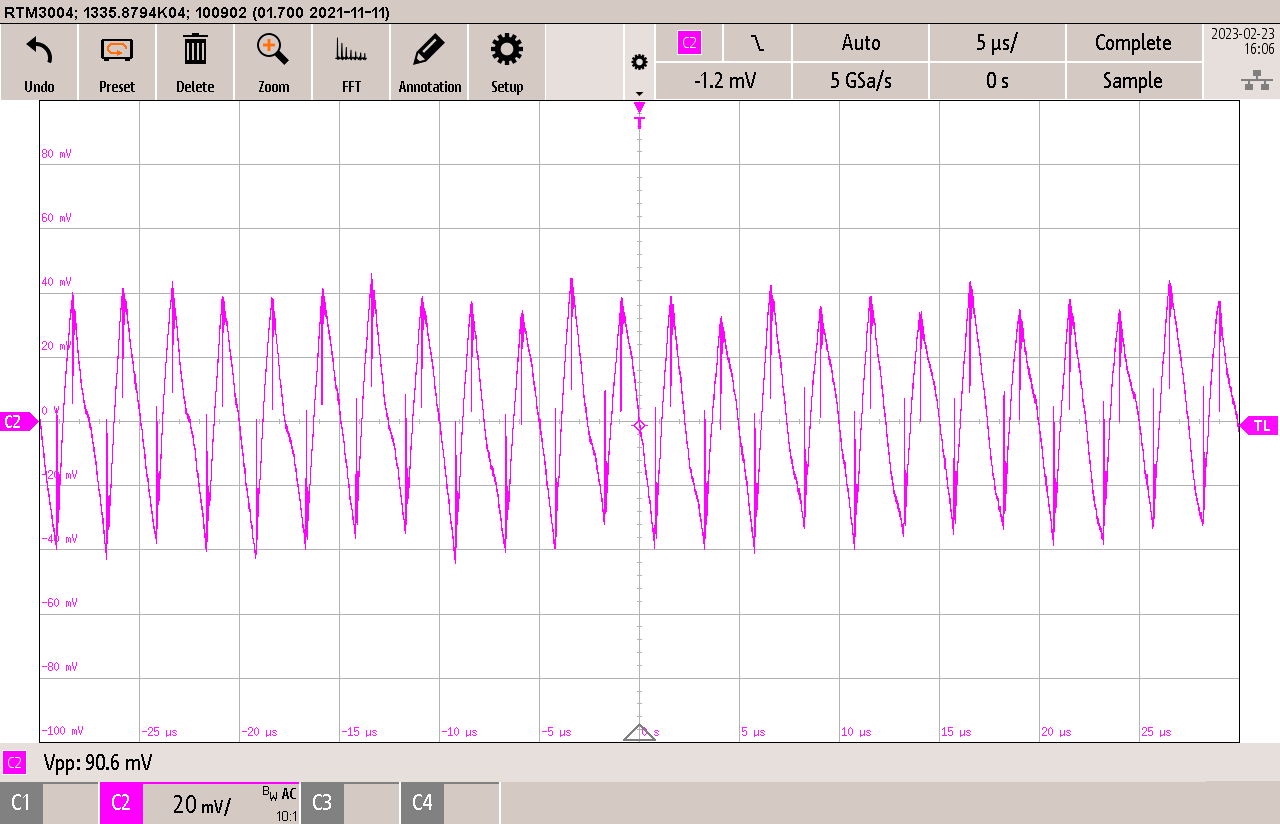Select the Vpp: 90.6 mV measurement
Image resolution: width=1280 pixels, height=824 pixels.
98,763
